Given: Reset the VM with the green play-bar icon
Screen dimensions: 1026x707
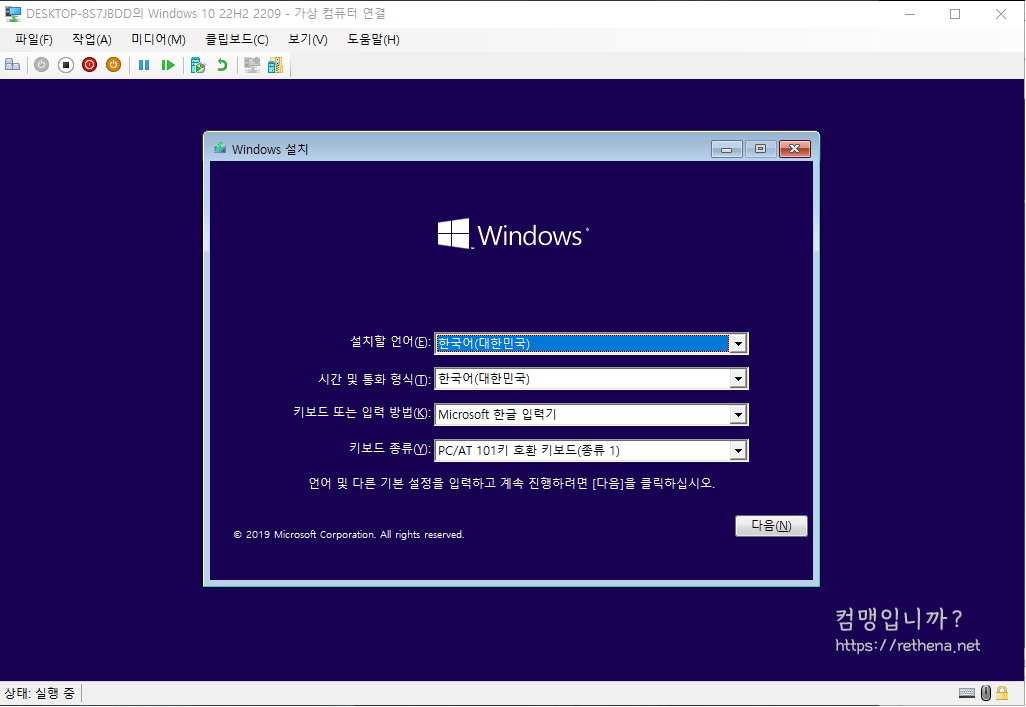Looking at the screenshot, I should coord(168,65).
